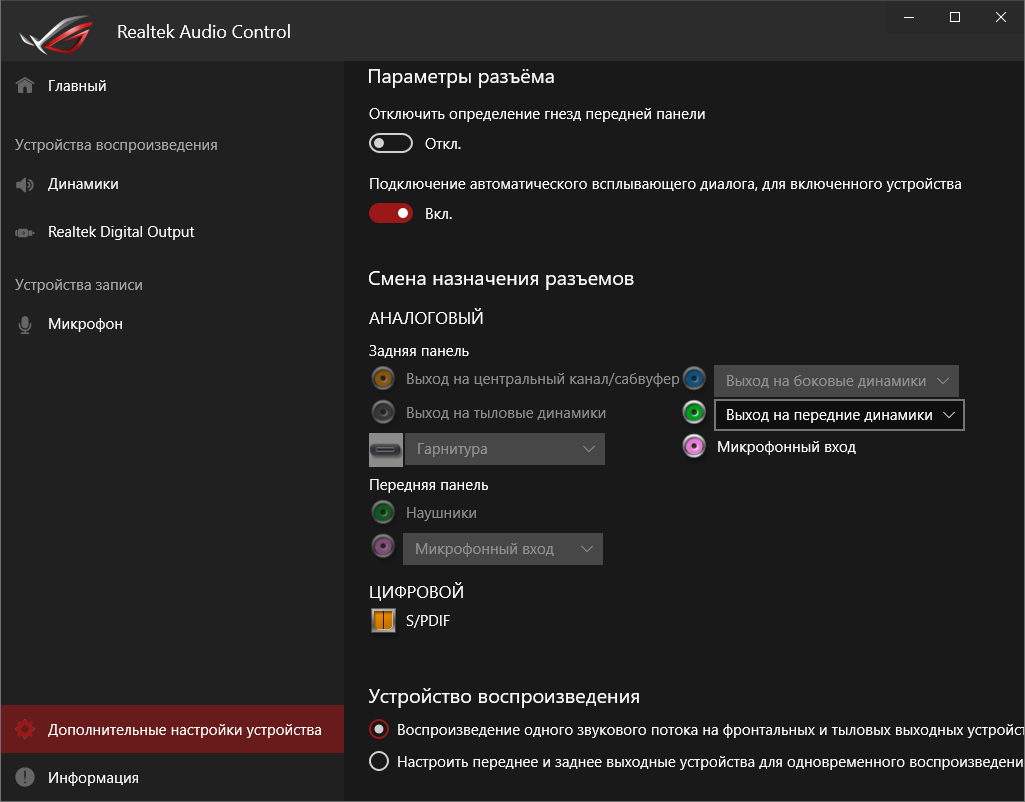This screenshot has height=802, width=1025.
Task: Open the Информация page
Action: tap(93, 777)
